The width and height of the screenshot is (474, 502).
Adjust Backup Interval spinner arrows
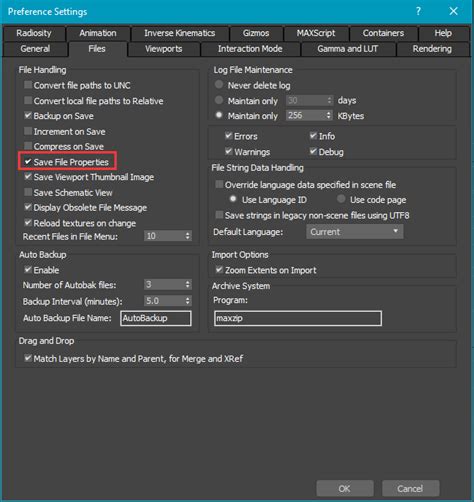pos(188,301)
